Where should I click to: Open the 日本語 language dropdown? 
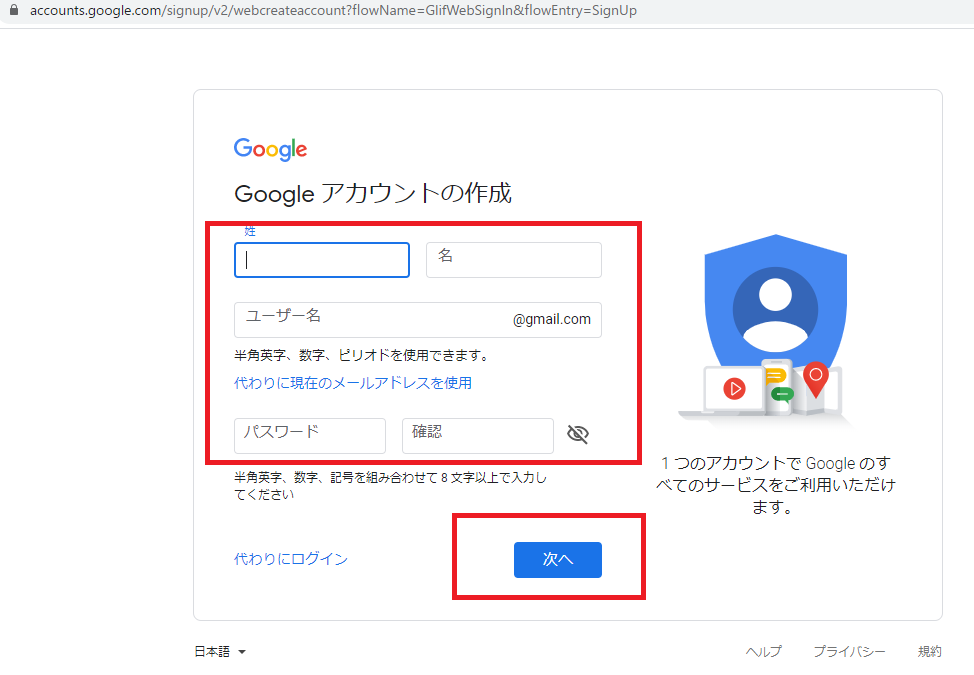pyautogui.click(x=221, y=651)
